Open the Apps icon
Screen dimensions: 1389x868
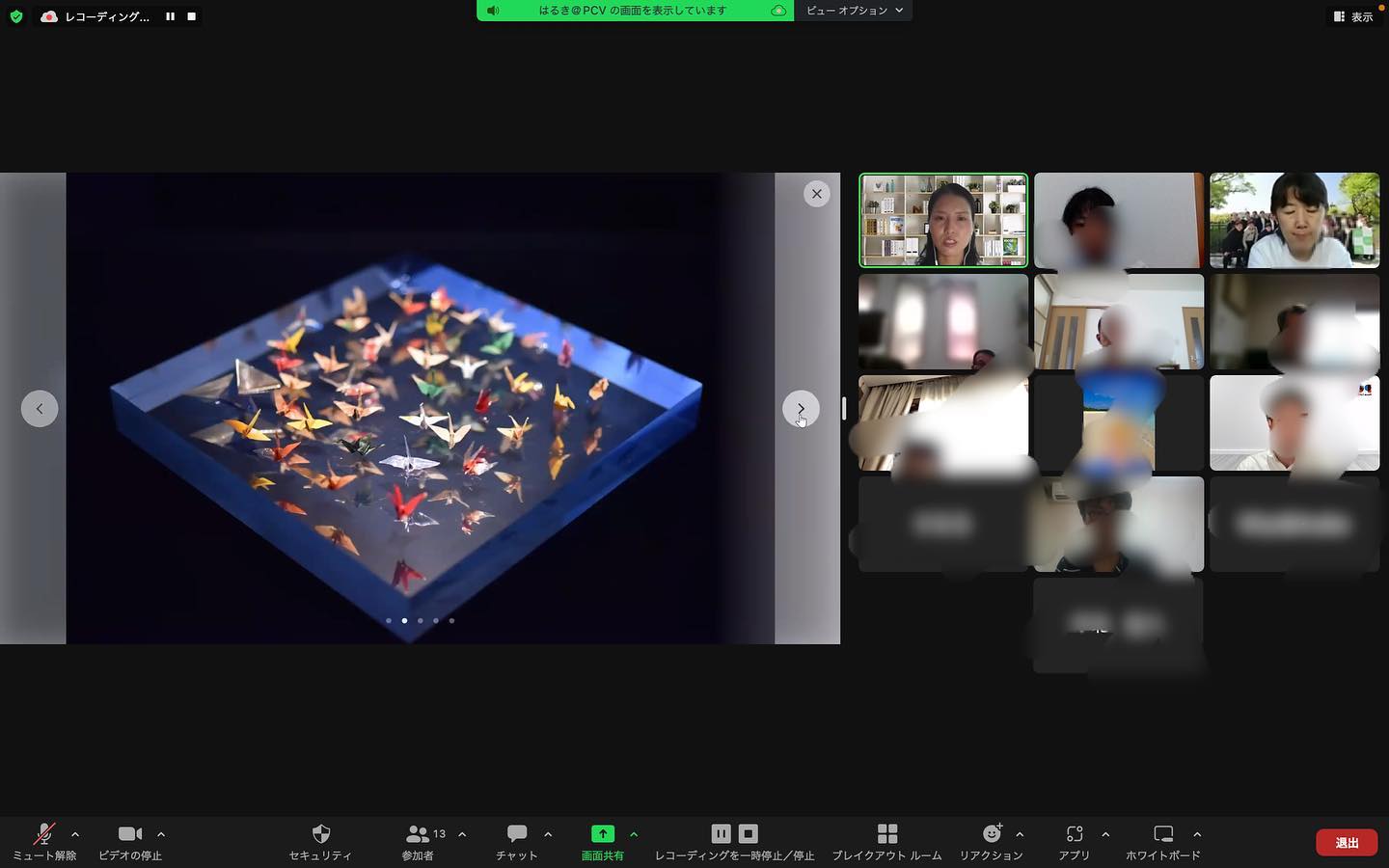click(1075, 834)
